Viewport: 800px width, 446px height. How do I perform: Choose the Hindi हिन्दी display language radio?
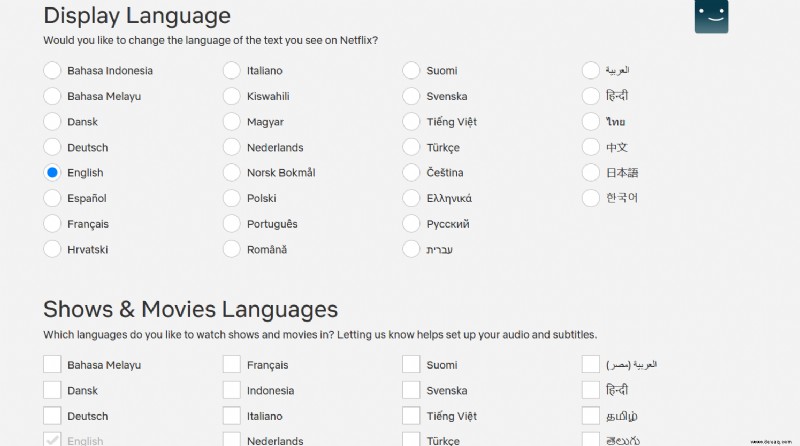(591, 96)
